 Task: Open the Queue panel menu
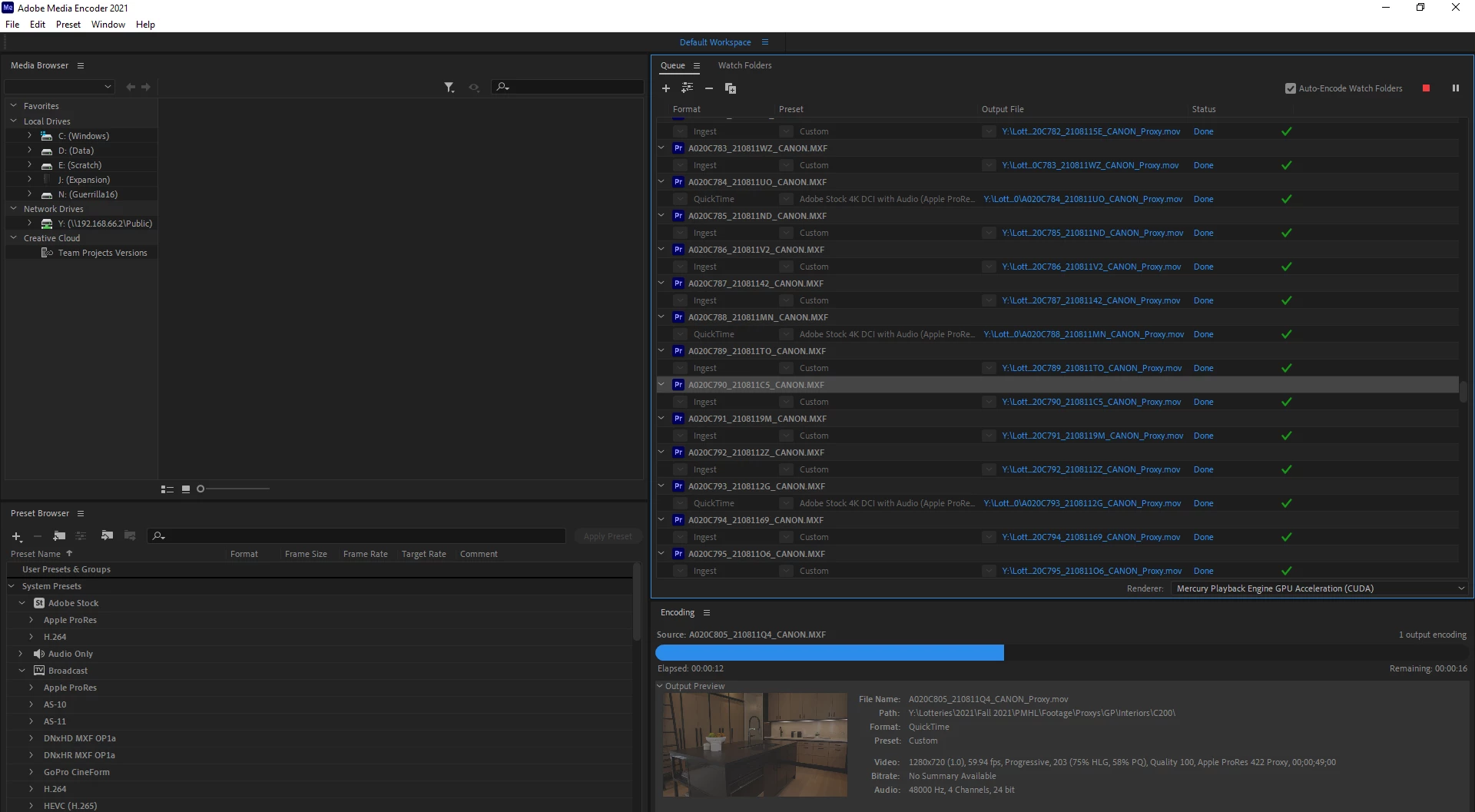tap(697, 66)
